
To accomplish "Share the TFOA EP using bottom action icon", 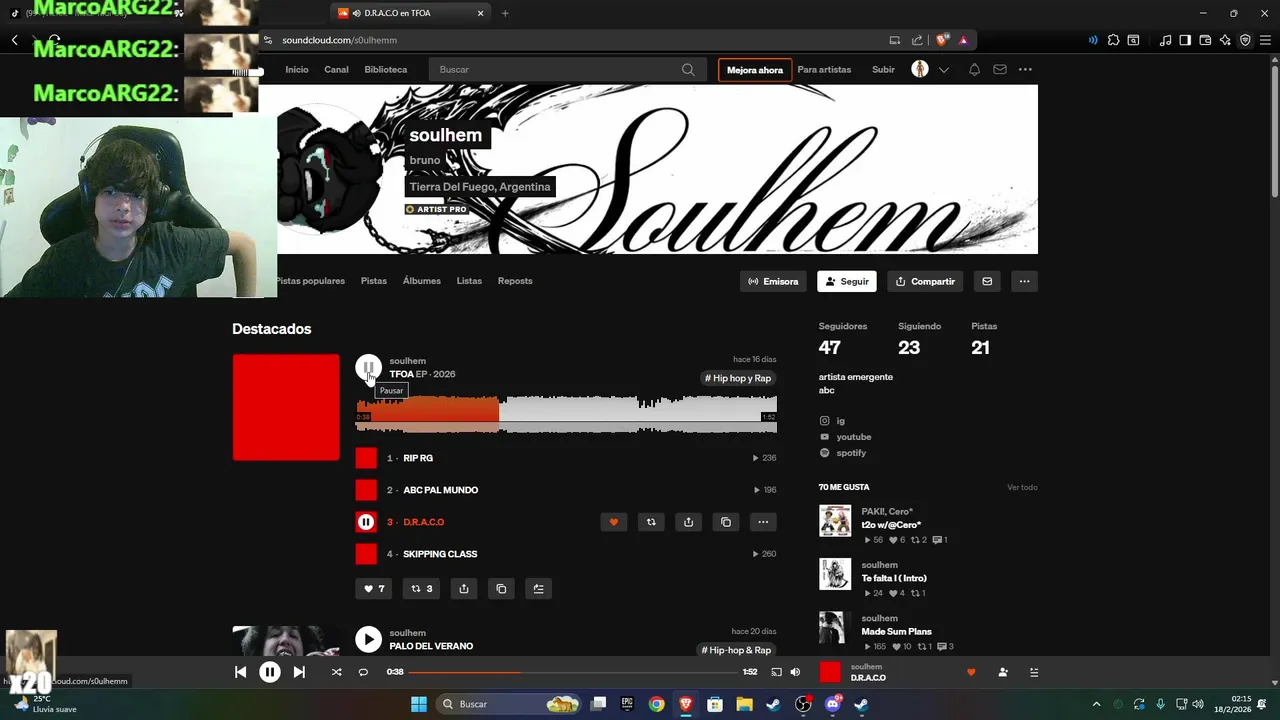I will (x=464, y=589).
